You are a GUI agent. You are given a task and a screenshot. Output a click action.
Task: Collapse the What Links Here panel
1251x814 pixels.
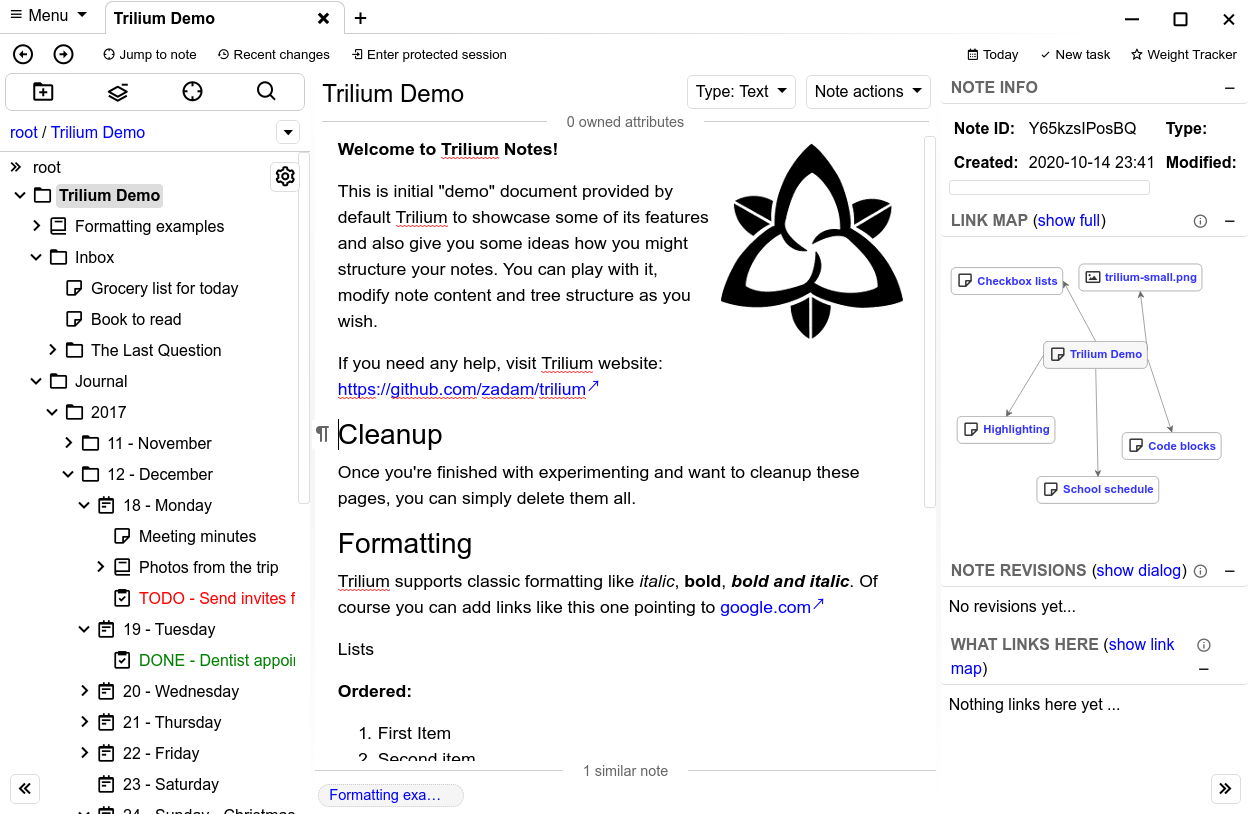pyautogui.click(x=1204, y=669)
